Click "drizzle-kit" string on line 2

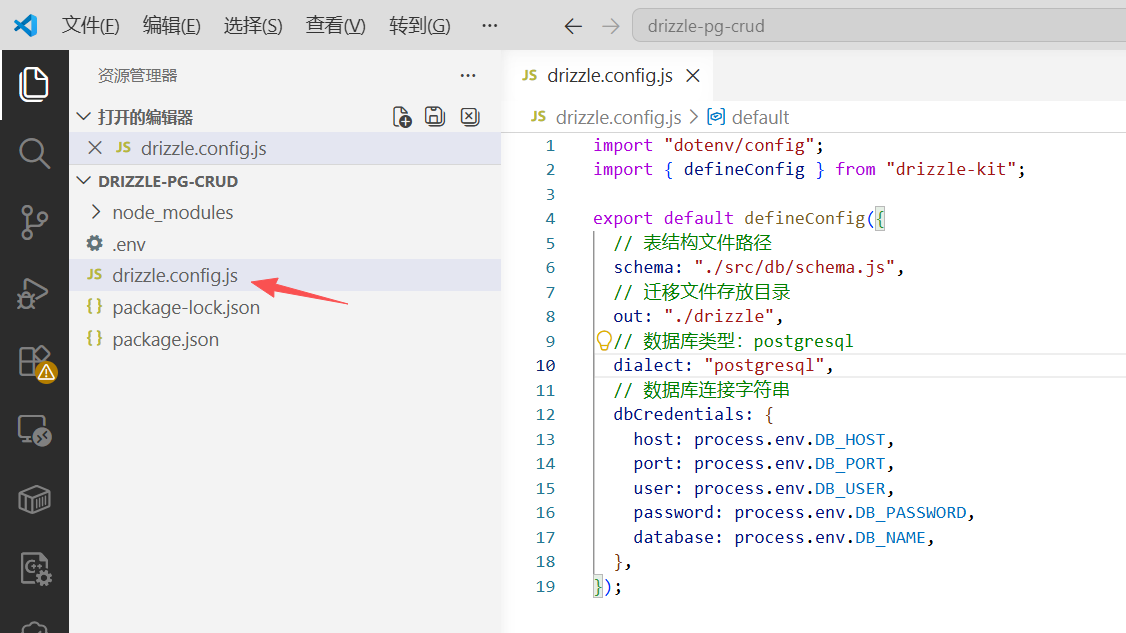(951, 170)
